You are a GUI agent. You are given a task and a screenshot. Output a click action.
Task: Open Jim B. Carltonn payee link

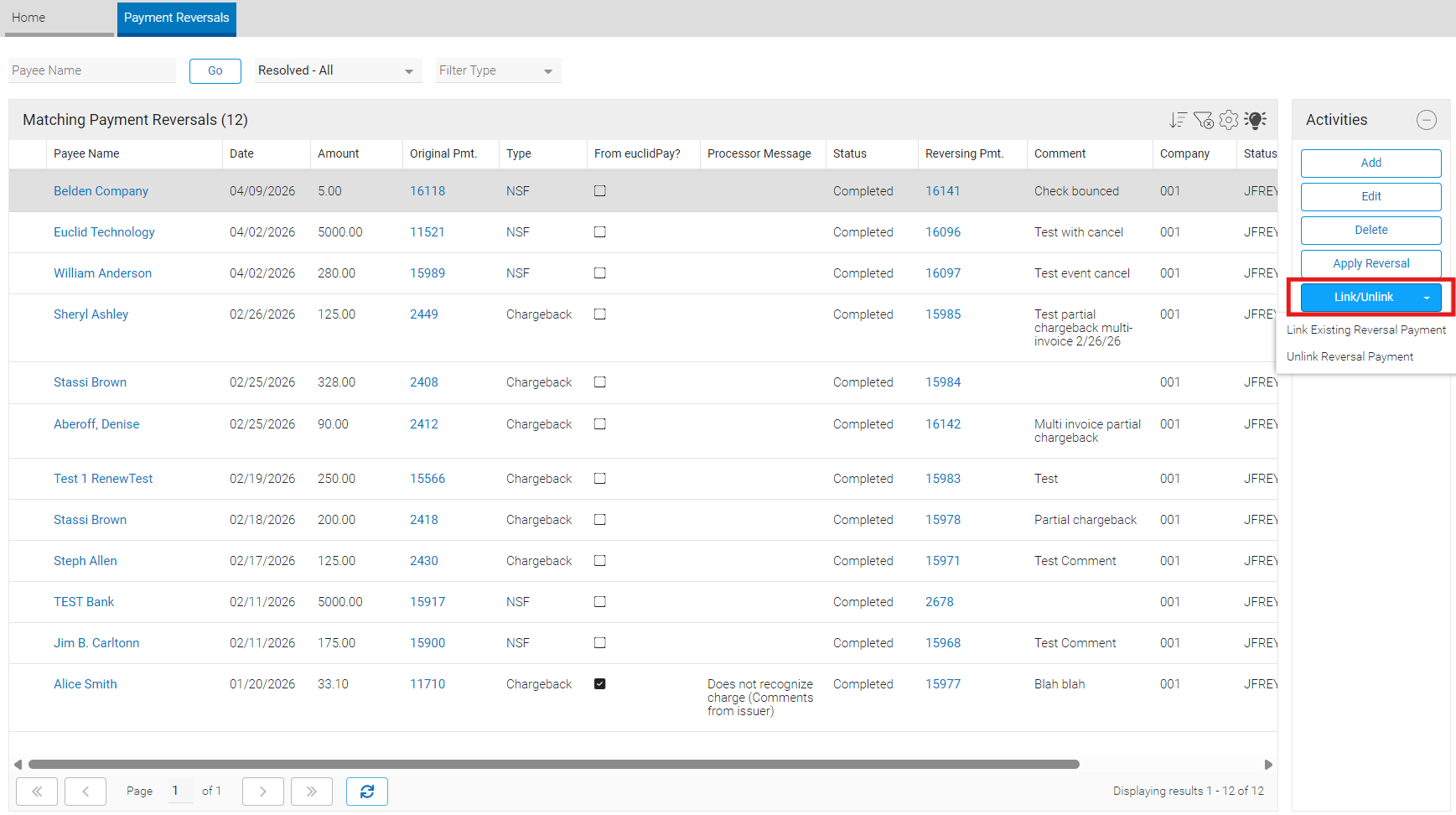point(96,643)
